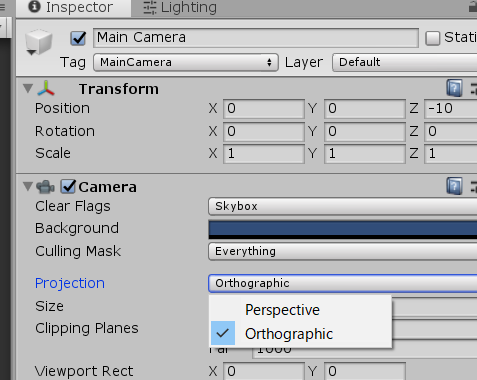Collapse the Transform component foldout

tap(28, 89)
